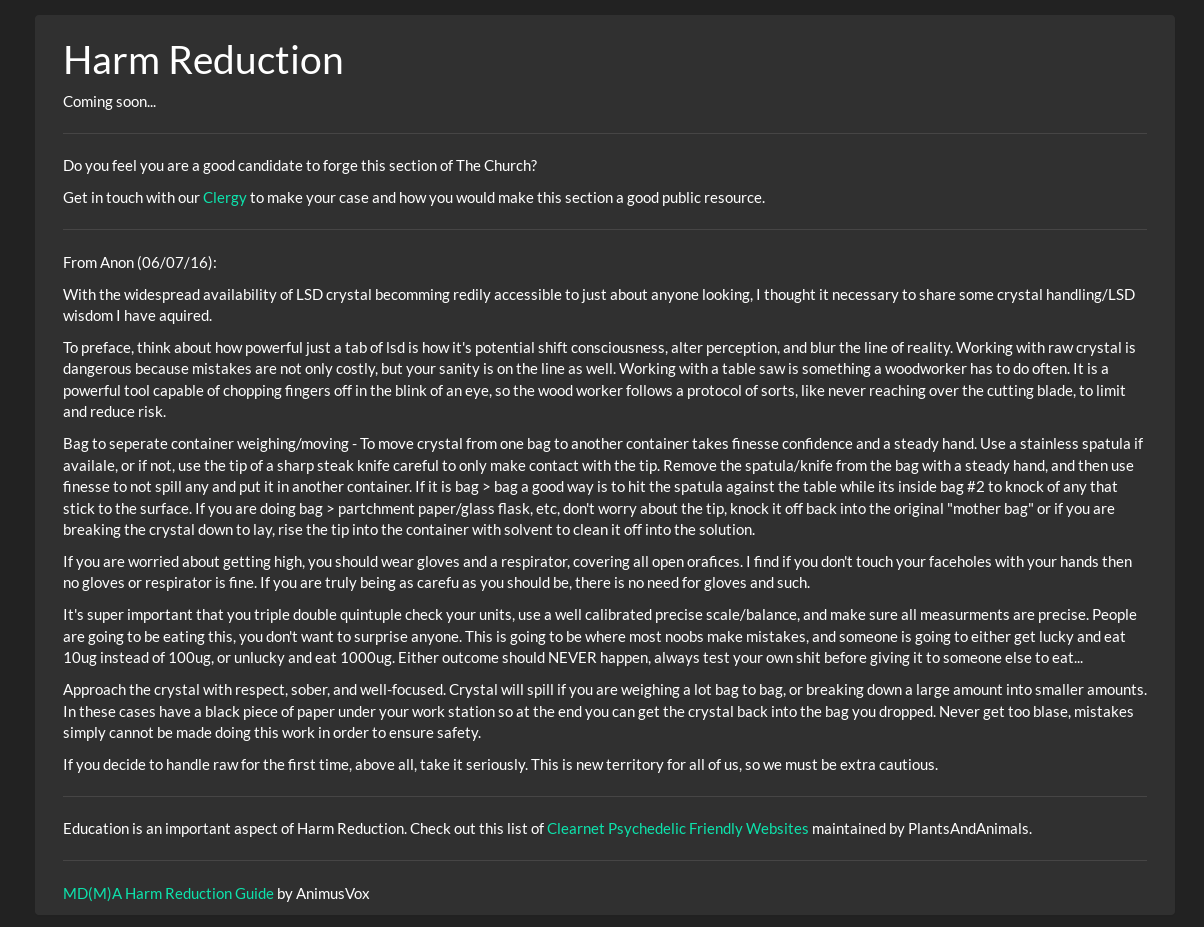Open the MD(M)A Harm Reduction Guide link
Image resolution: width=1204 pixels, height=927 pixels.
(168, 893)
